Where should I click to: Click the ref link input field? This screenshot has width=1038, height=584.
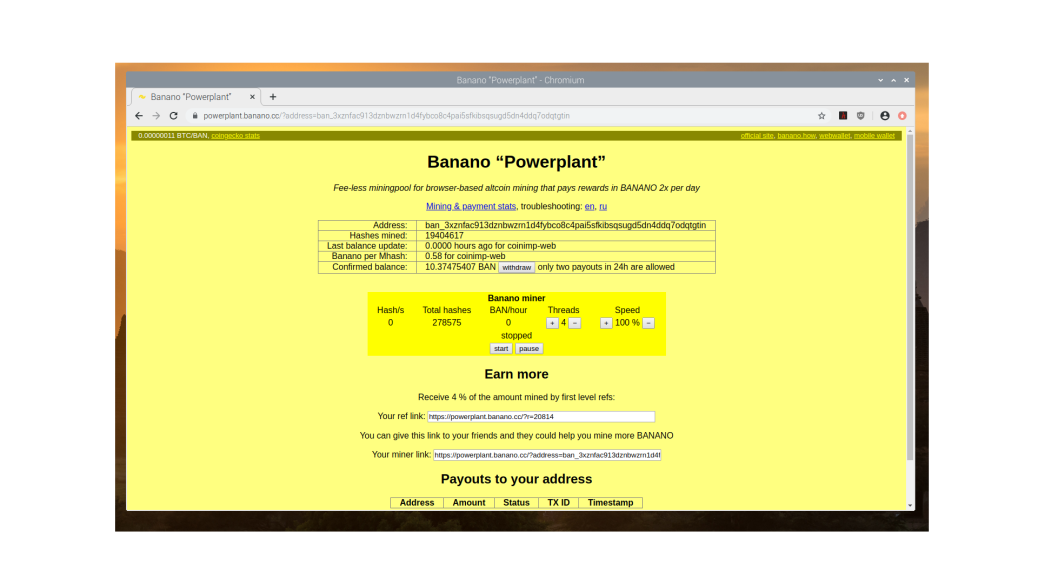click(541, 416)
